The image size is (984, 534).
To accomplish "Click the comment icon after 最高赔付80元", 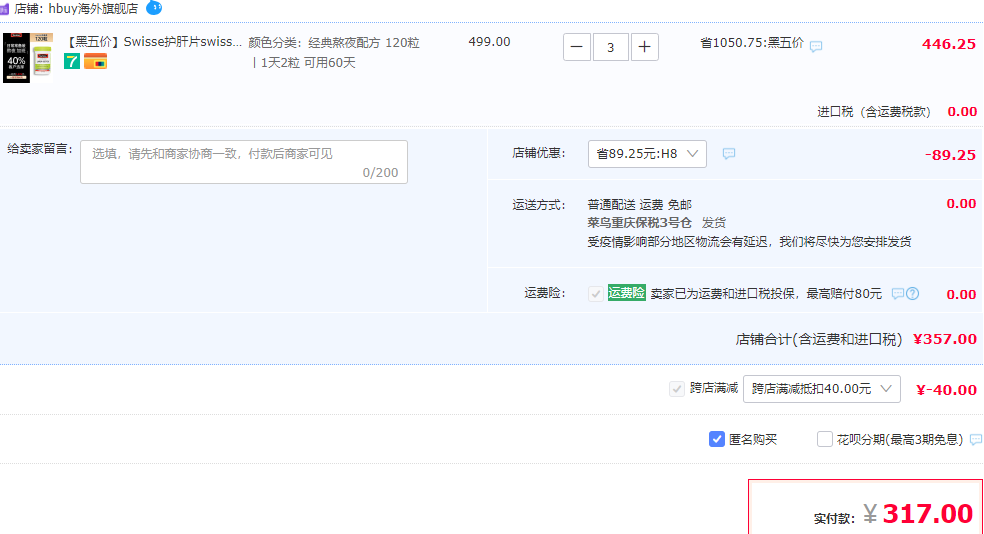I will (x=898, y=294).
